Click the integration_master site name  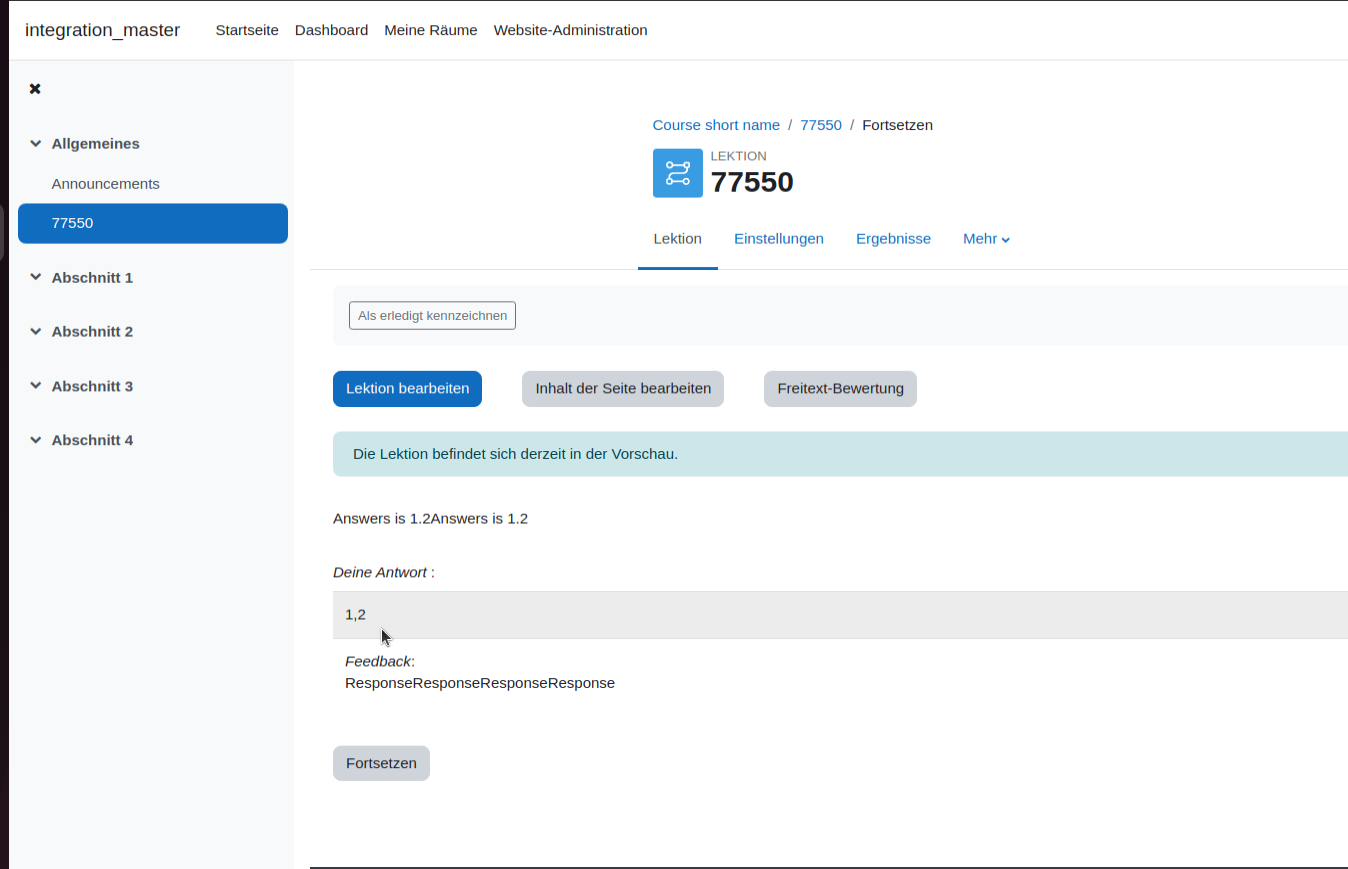(x=102, y=30)
